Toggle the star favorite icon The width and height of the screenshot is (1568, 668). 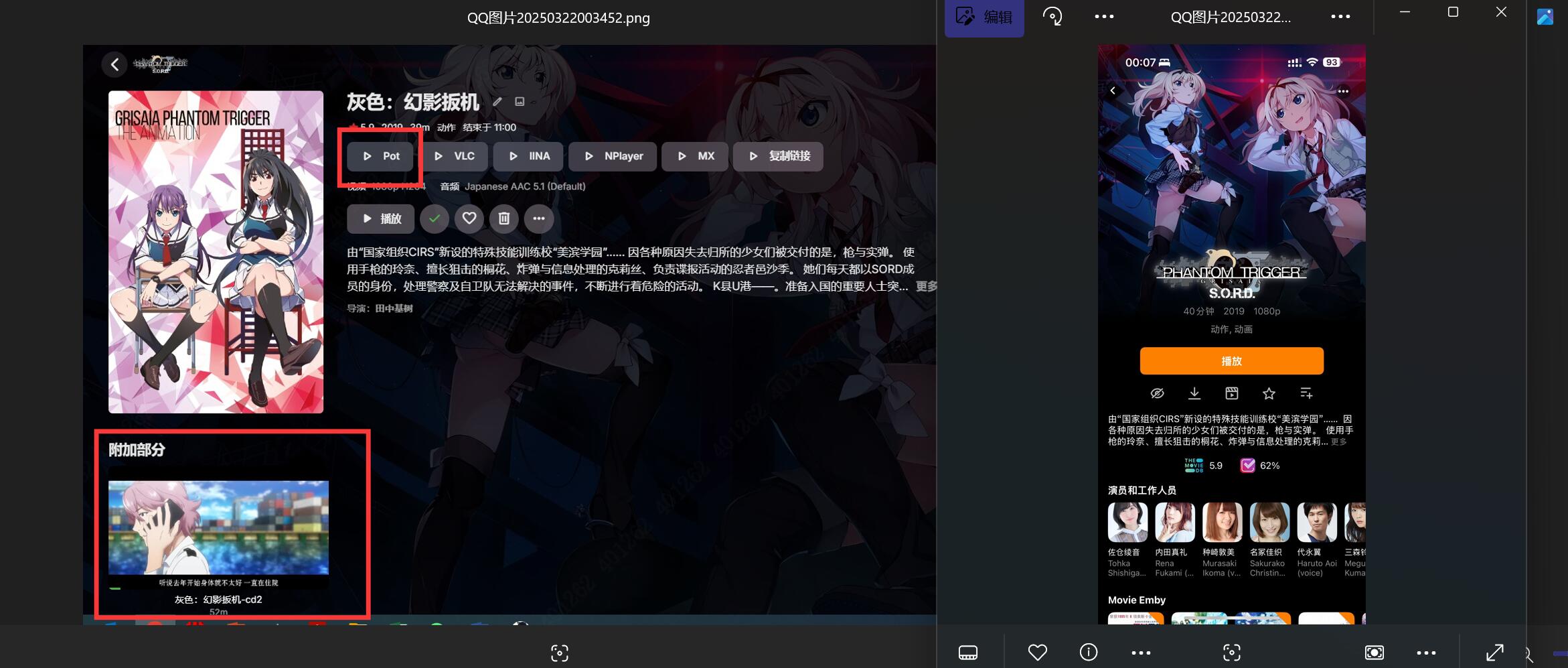1269,393
